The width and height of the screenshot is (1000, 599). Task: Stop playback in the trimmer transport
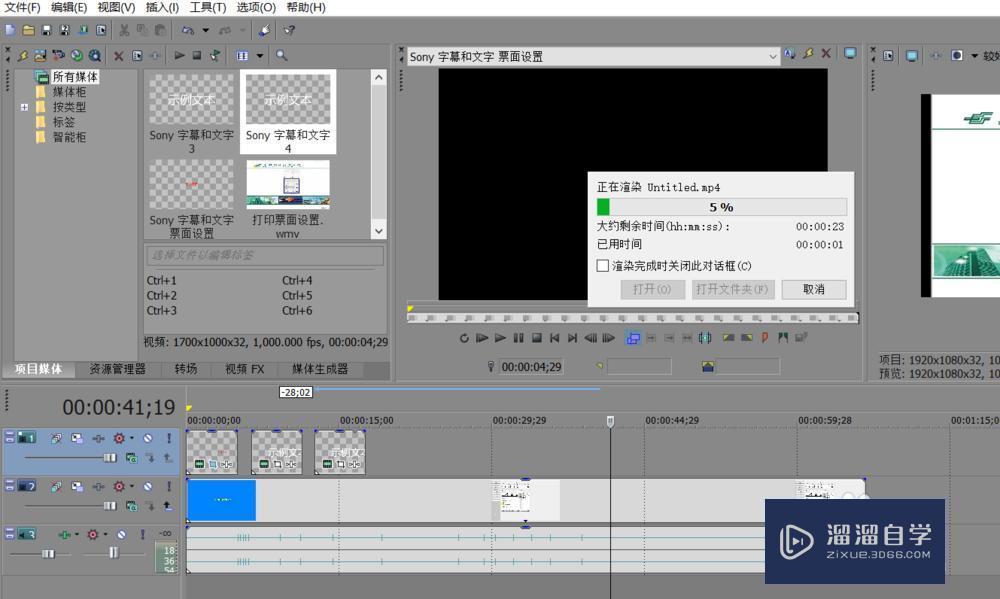pos(537,338)
